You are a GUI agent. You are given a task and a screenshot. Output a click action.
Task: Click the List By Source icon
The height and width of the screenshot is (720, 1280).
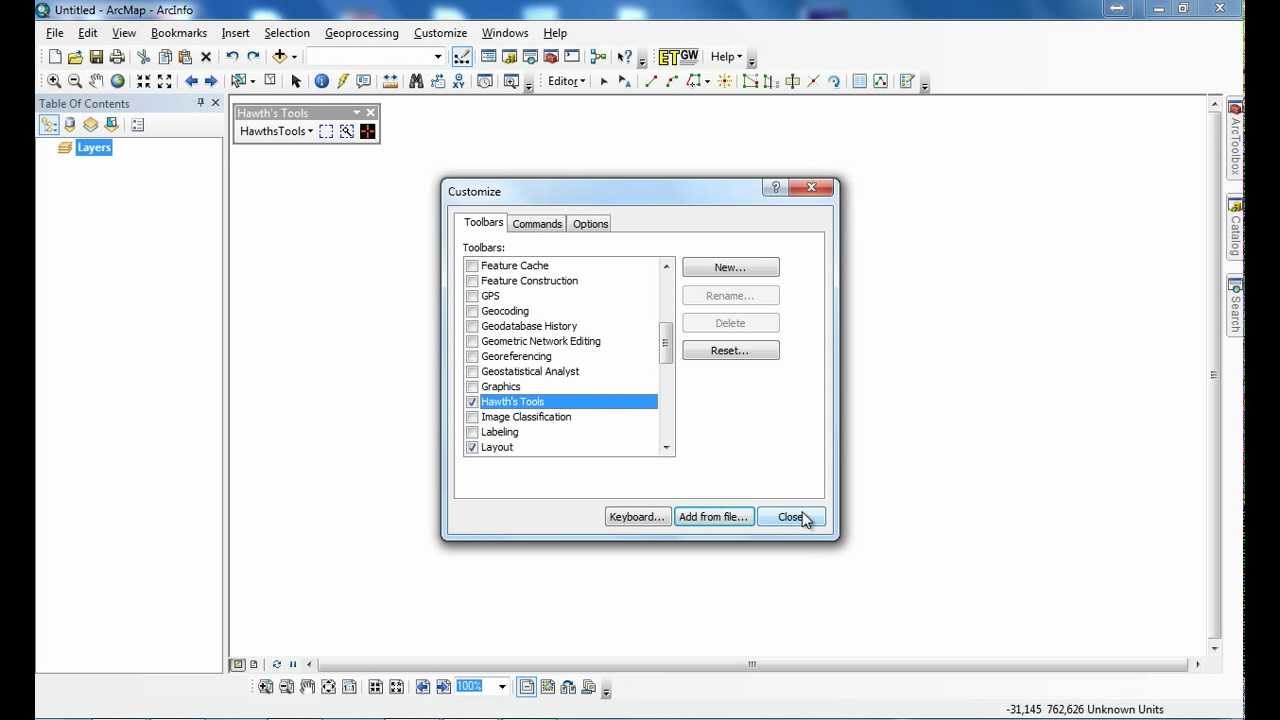(69, 125)
